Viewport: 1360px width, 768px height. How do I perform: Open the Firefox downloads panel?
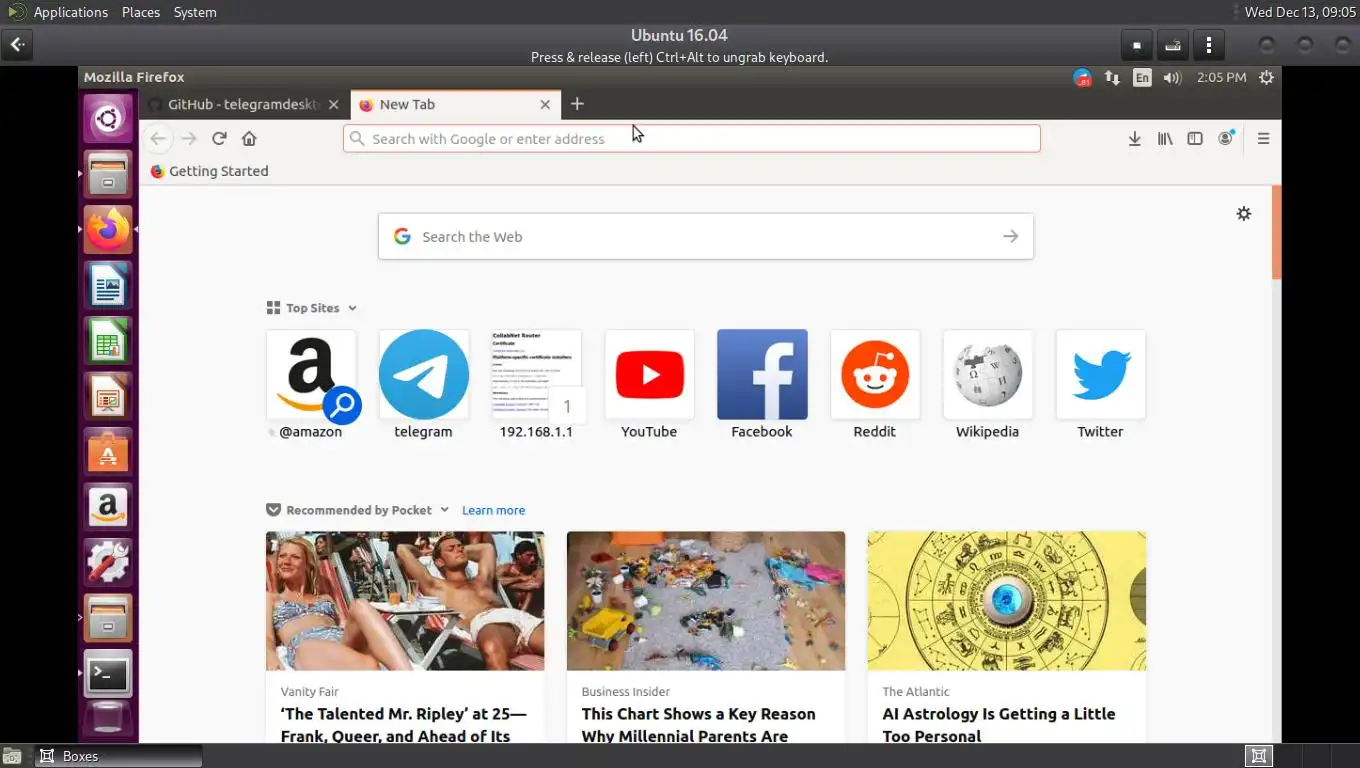1134,139
